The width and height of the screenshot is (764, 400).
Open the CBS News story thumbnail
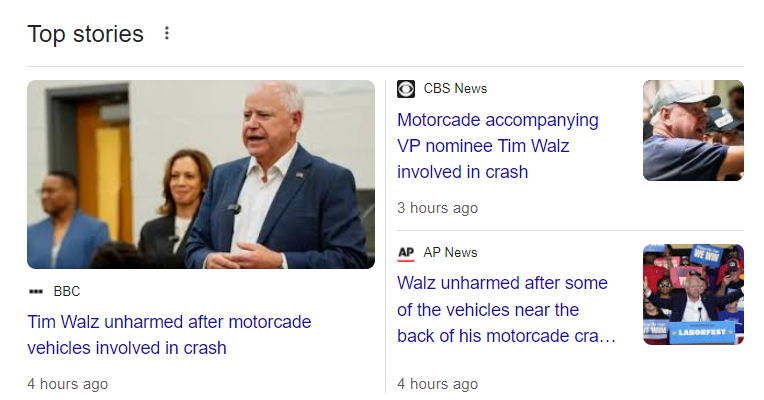693,130
